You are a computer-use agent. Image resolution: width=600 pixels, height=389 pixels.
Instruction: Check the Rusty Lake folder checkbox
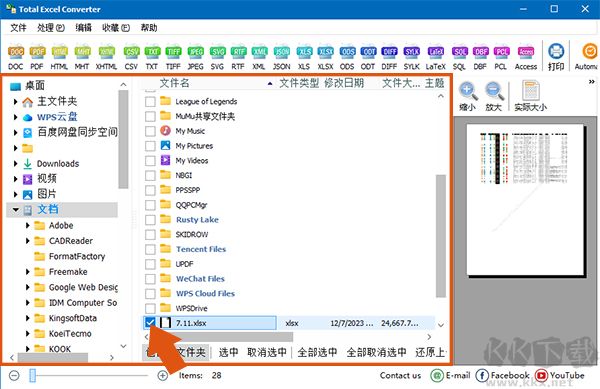pos(150,220)
